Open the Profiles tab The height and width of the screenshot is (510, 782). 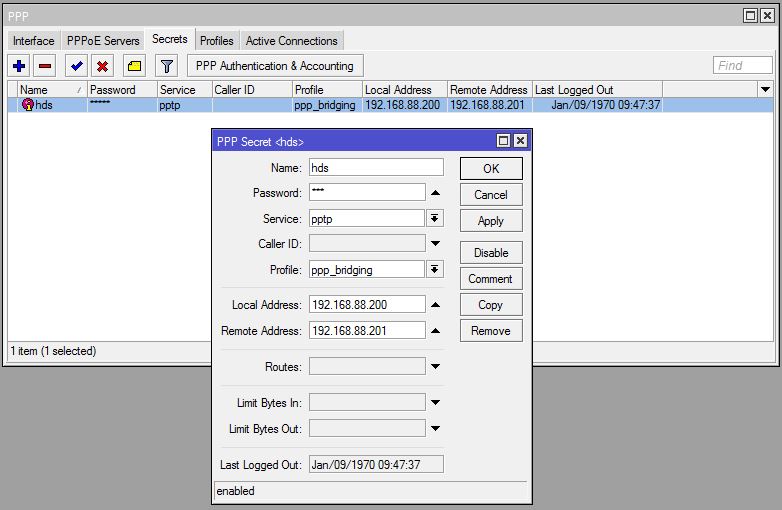tap(216, 41)
